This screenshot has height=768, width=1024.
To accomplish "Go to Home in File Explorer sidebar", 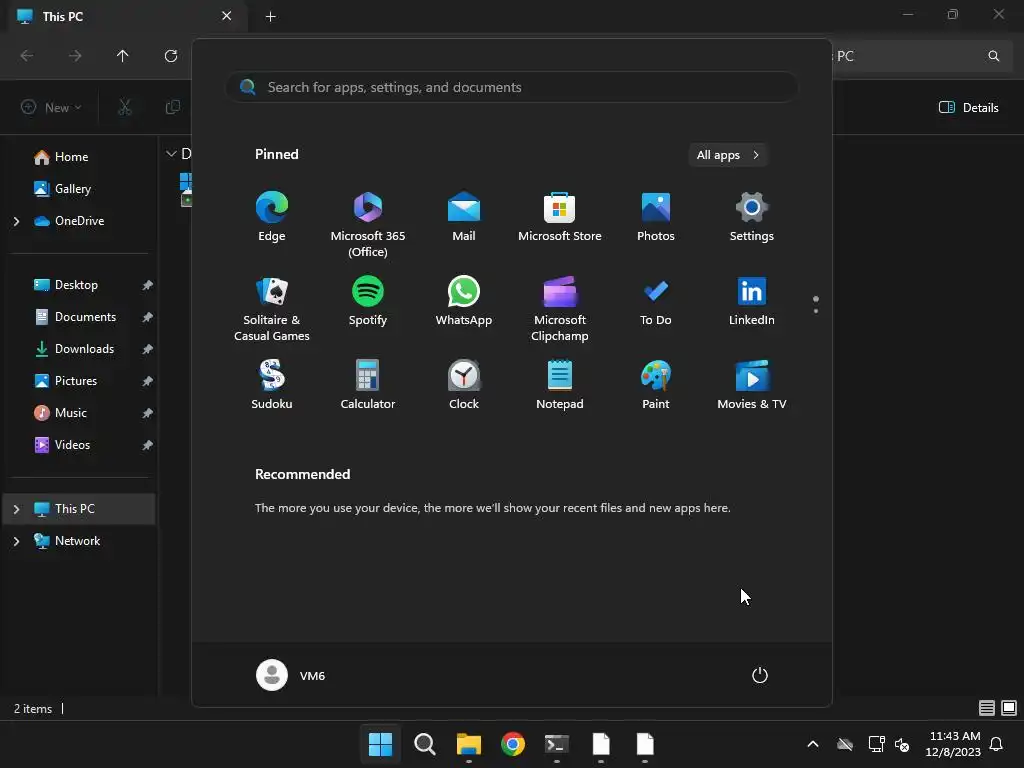I will click(71, 157).
